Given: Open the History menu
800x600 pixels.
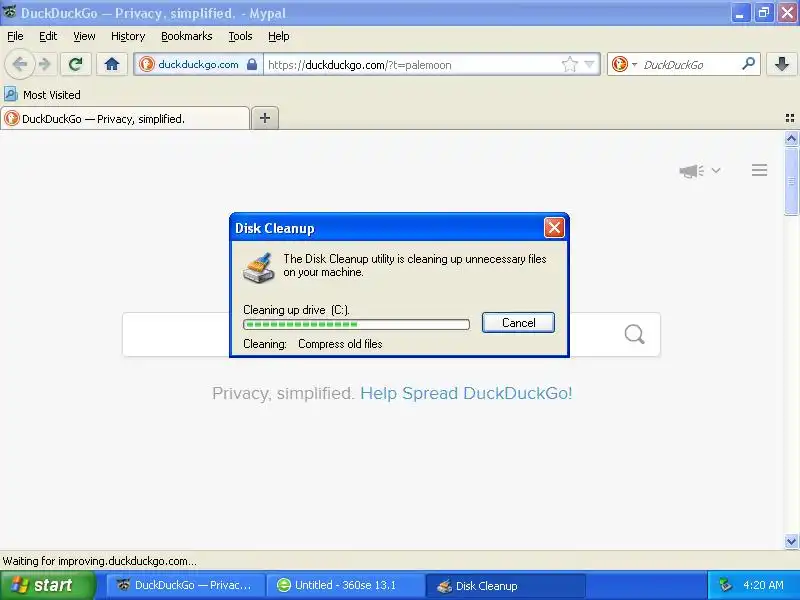Looking at the screenshot, I should coord(128,36).
